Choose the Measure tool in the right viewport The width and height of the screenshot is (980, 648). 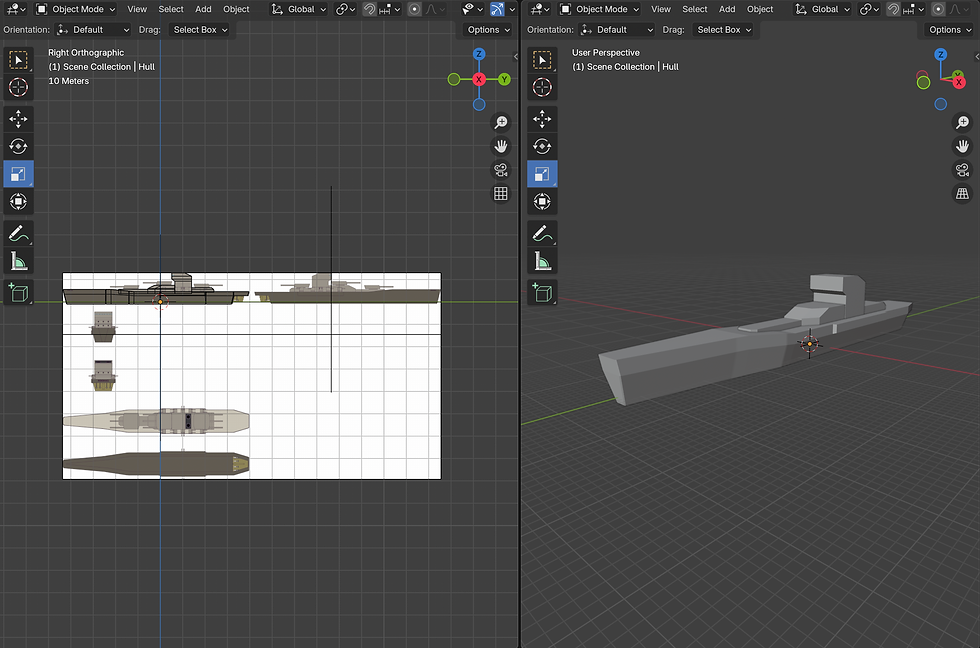542,262
